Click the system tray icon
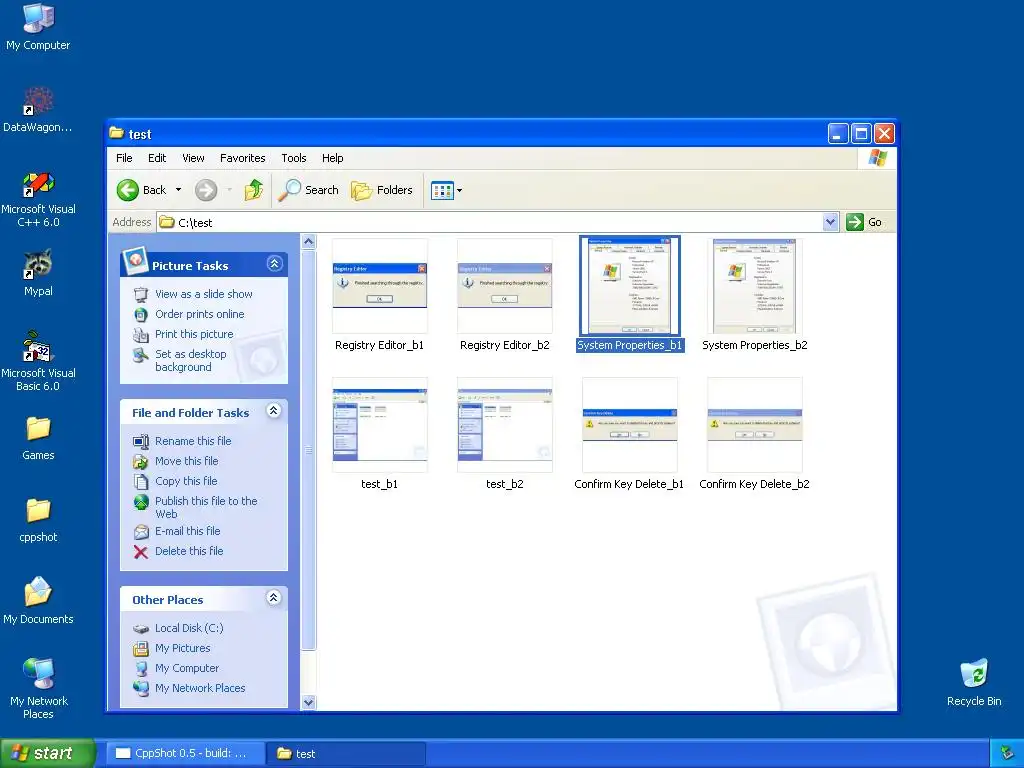 1006,754
